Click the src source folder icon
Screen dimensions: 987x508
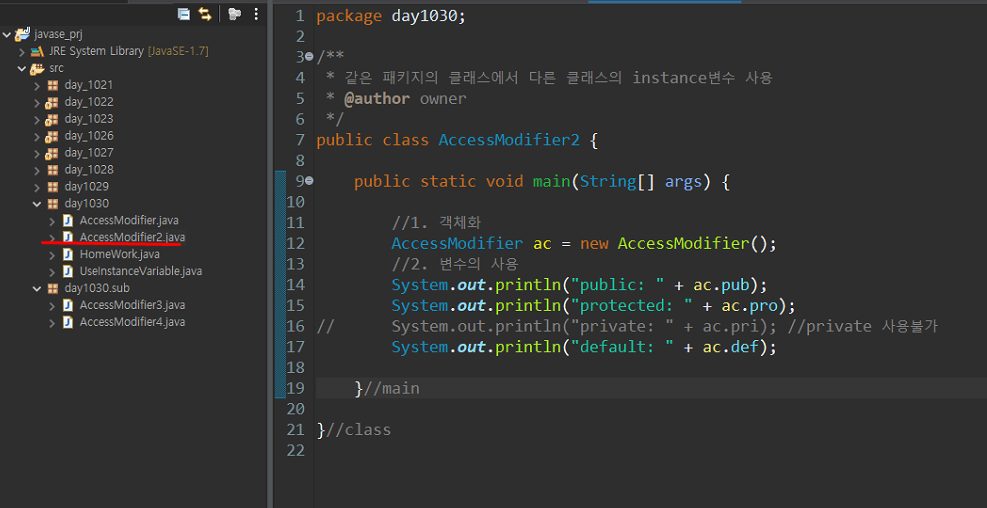37,68
